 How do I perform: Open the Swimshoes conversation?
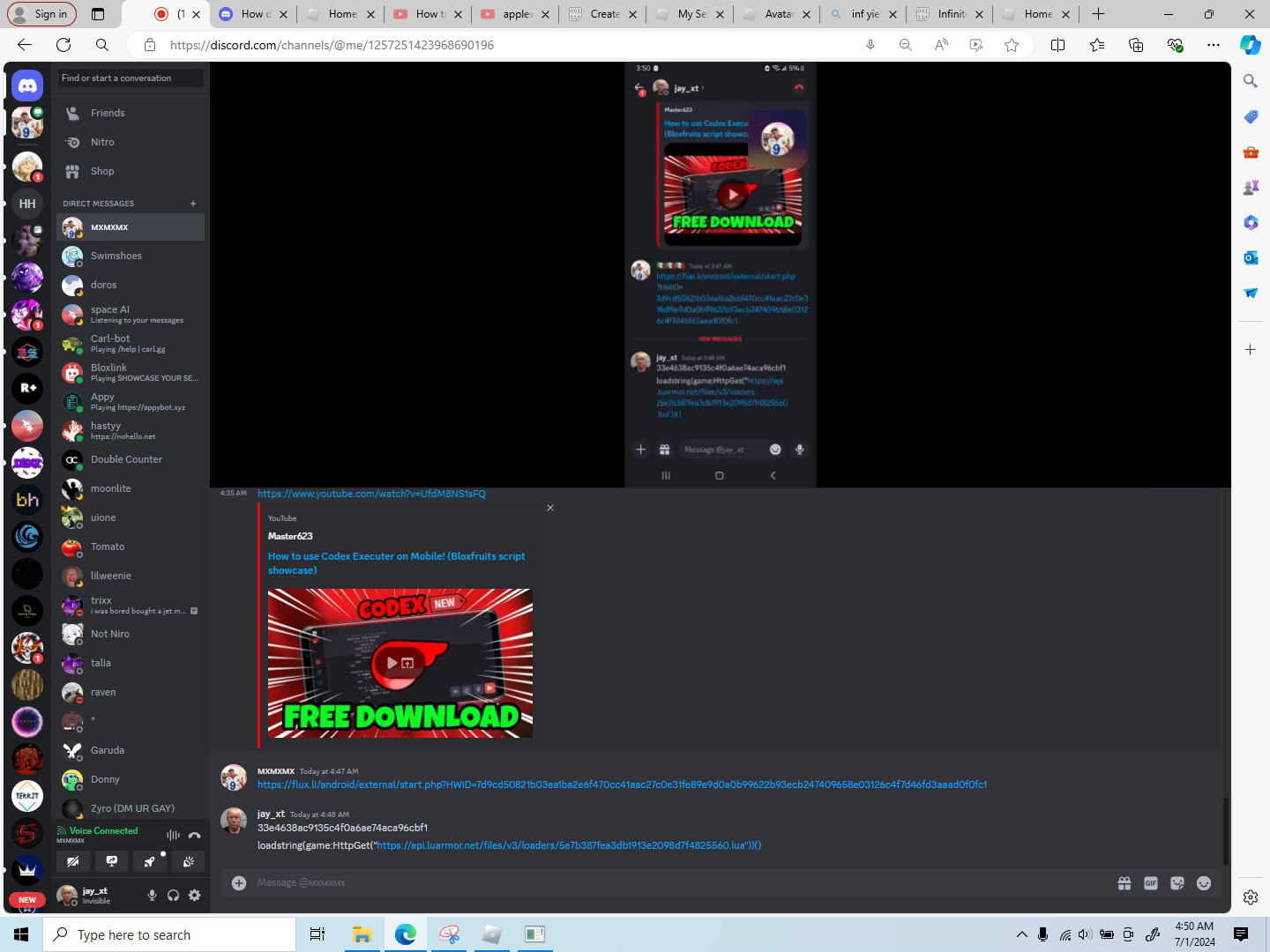coord(131,256)
